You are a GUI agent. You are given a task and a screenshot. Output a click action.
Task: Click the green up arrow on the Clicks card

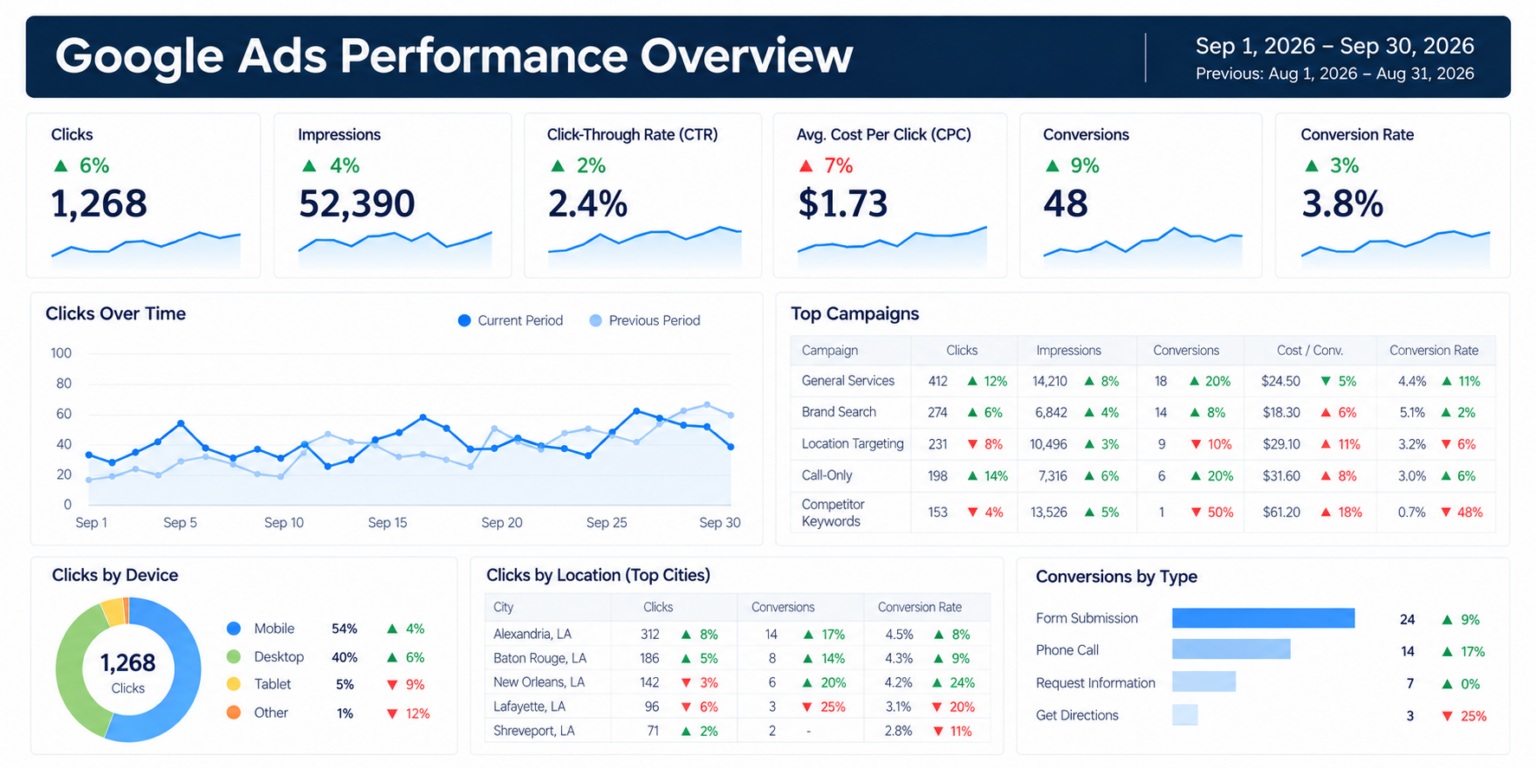point(61,166)
